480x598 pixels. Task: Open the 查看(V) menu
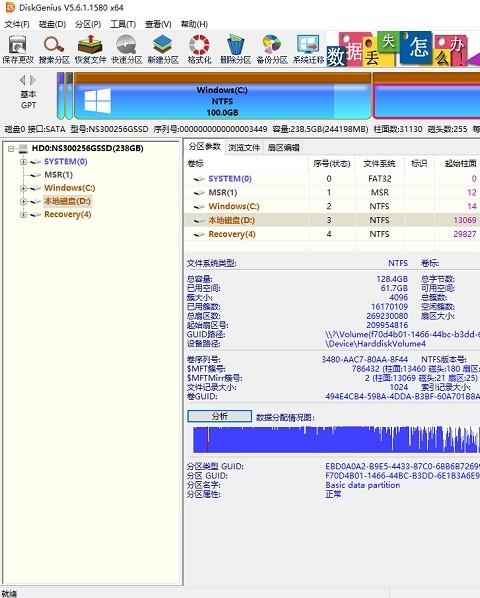(x=158, y=24)
